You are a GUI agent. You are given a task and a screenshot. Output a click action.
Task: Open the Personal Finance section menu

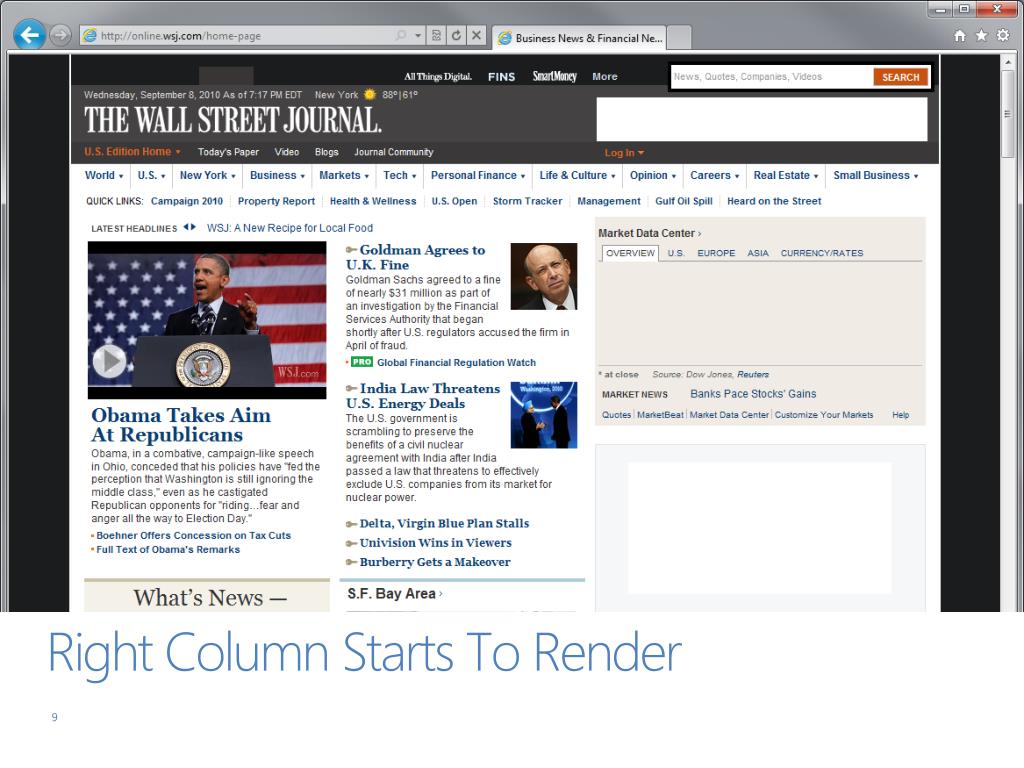[x=478, y=175]
